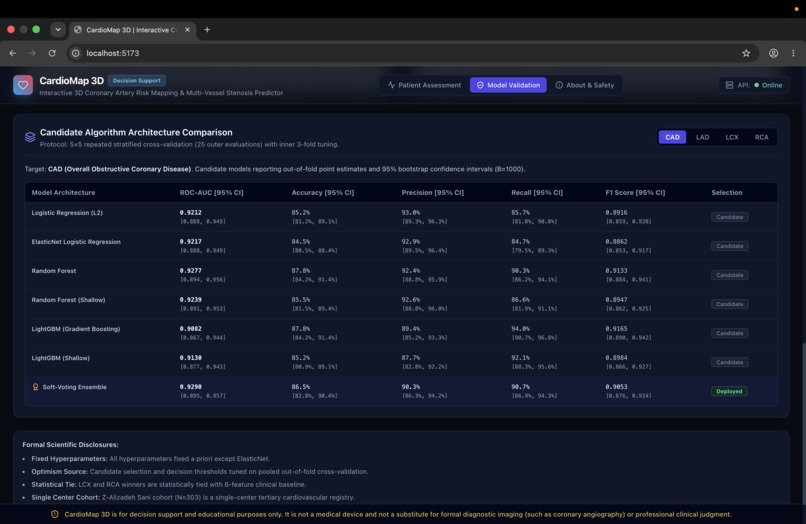Click the trophy icon on Soft-Voting Ensemble row
806x524 pixels.
pyautogui.click(x=35, y=387)
